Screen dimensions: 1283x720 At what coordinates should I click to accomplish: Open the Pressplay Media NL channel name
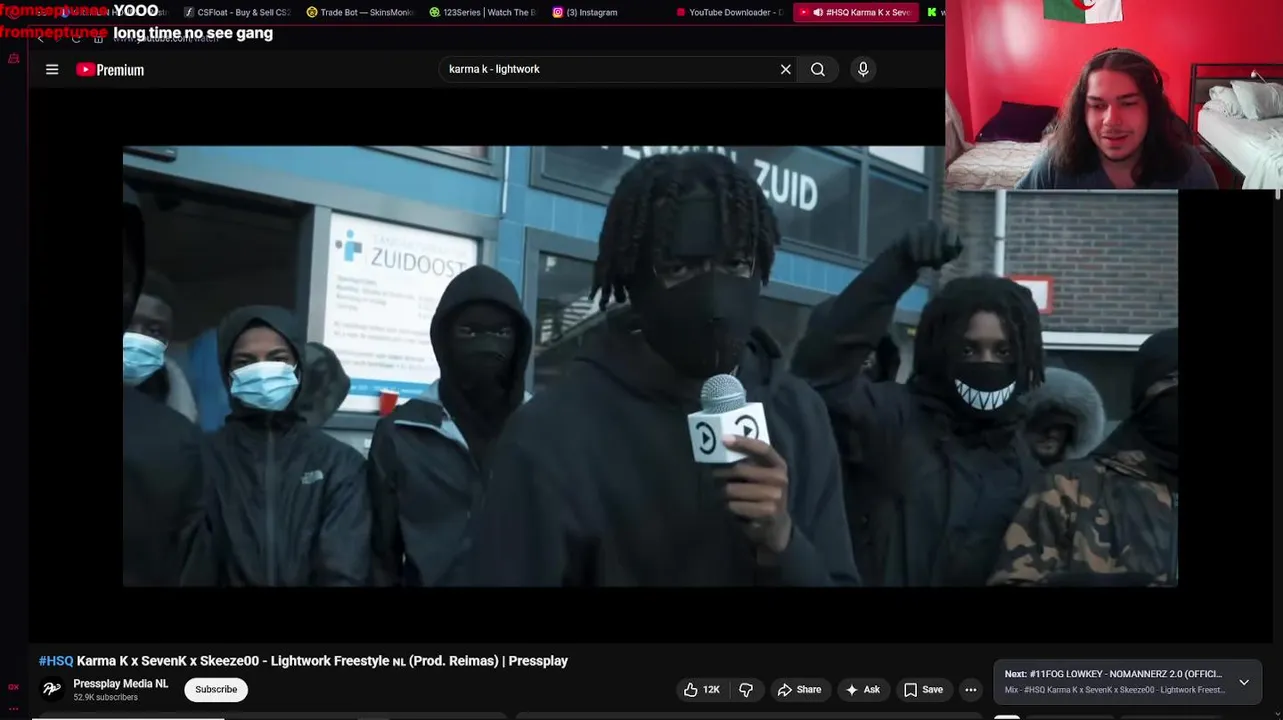pos(121,684)
